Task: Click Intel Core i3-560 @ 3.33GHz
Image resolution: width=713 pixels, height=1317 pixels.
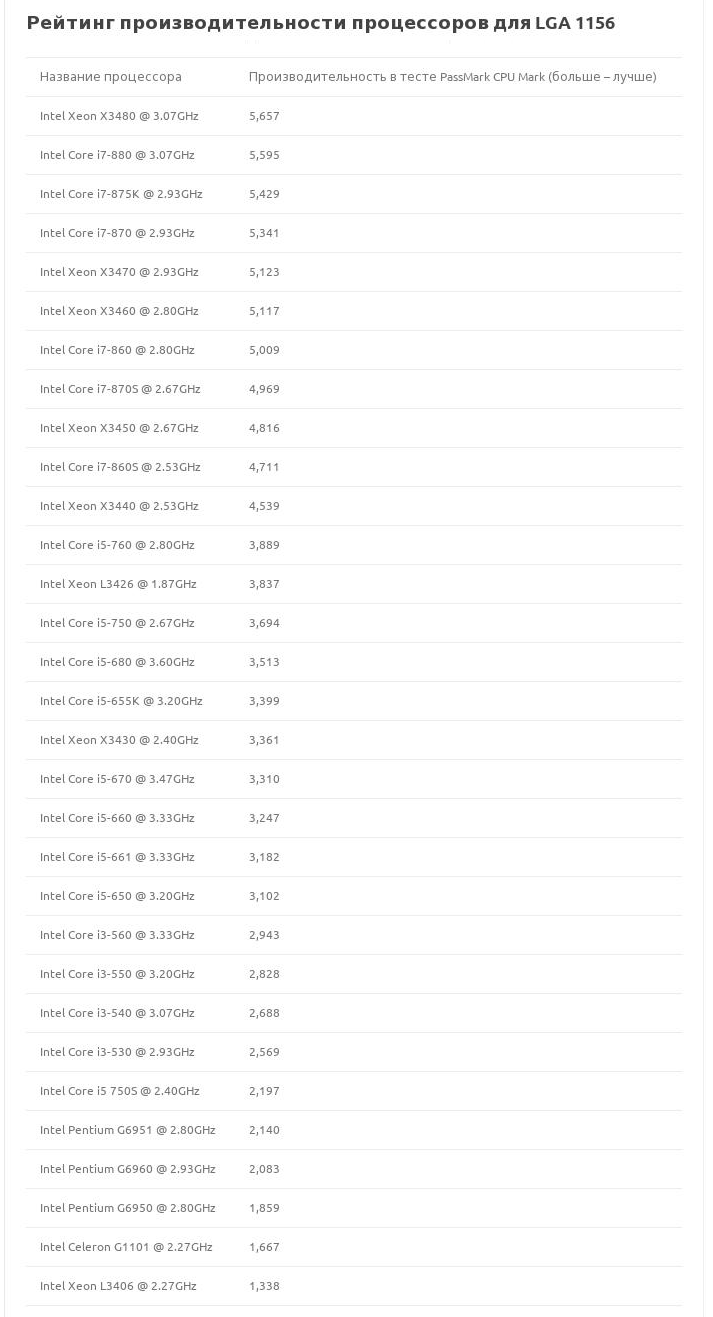Action: tap(117, 935)
